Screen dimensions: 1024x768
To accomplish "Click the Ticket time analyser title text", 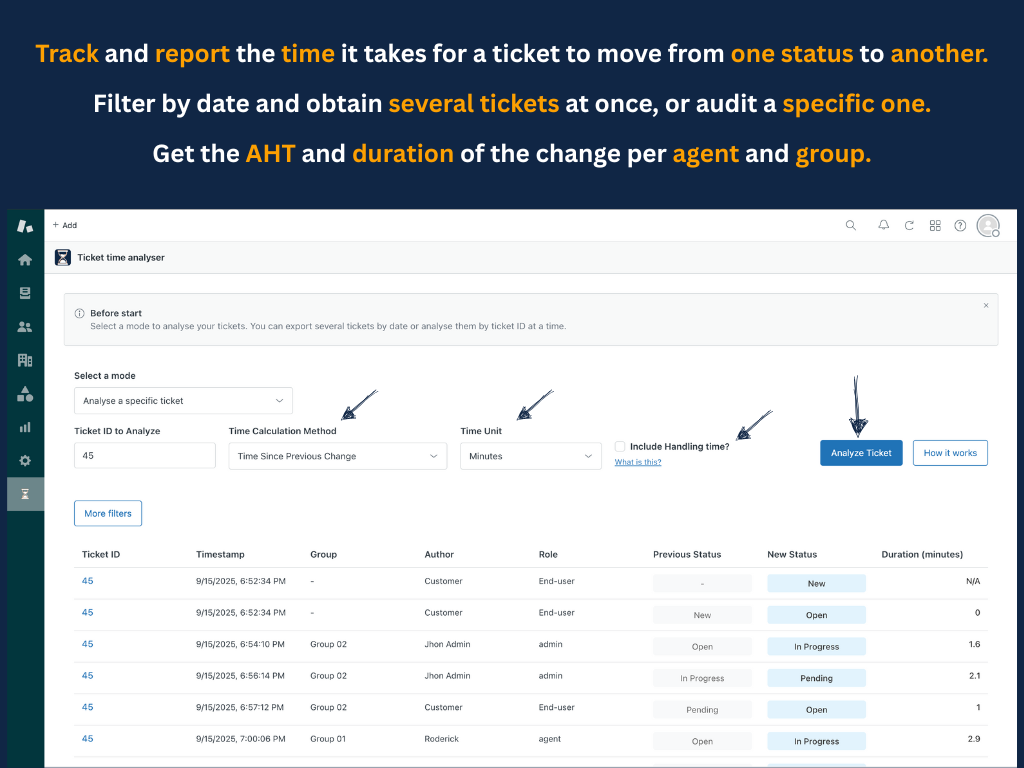I will click(121, 257).
